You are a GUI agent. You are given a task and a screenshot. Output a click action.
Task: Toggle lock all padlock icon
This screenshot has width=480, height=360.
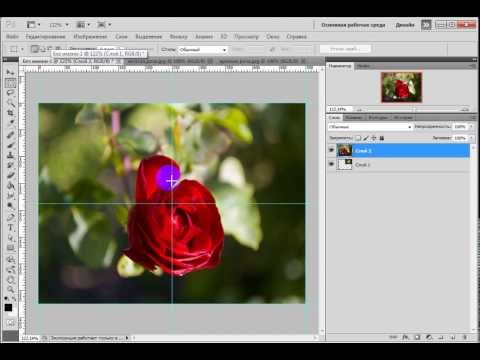[382, 138]
